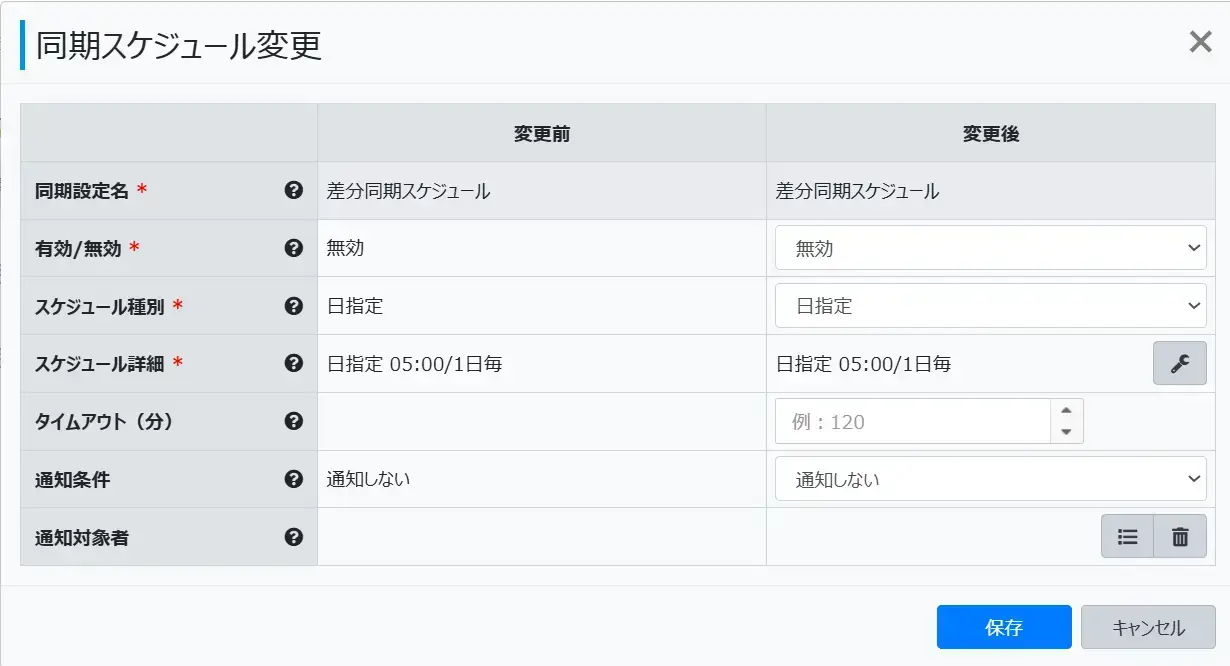Expand the スケジュール種別 dropdown
Viewport: 1230px width, 666px height.
tap(990, 306)
